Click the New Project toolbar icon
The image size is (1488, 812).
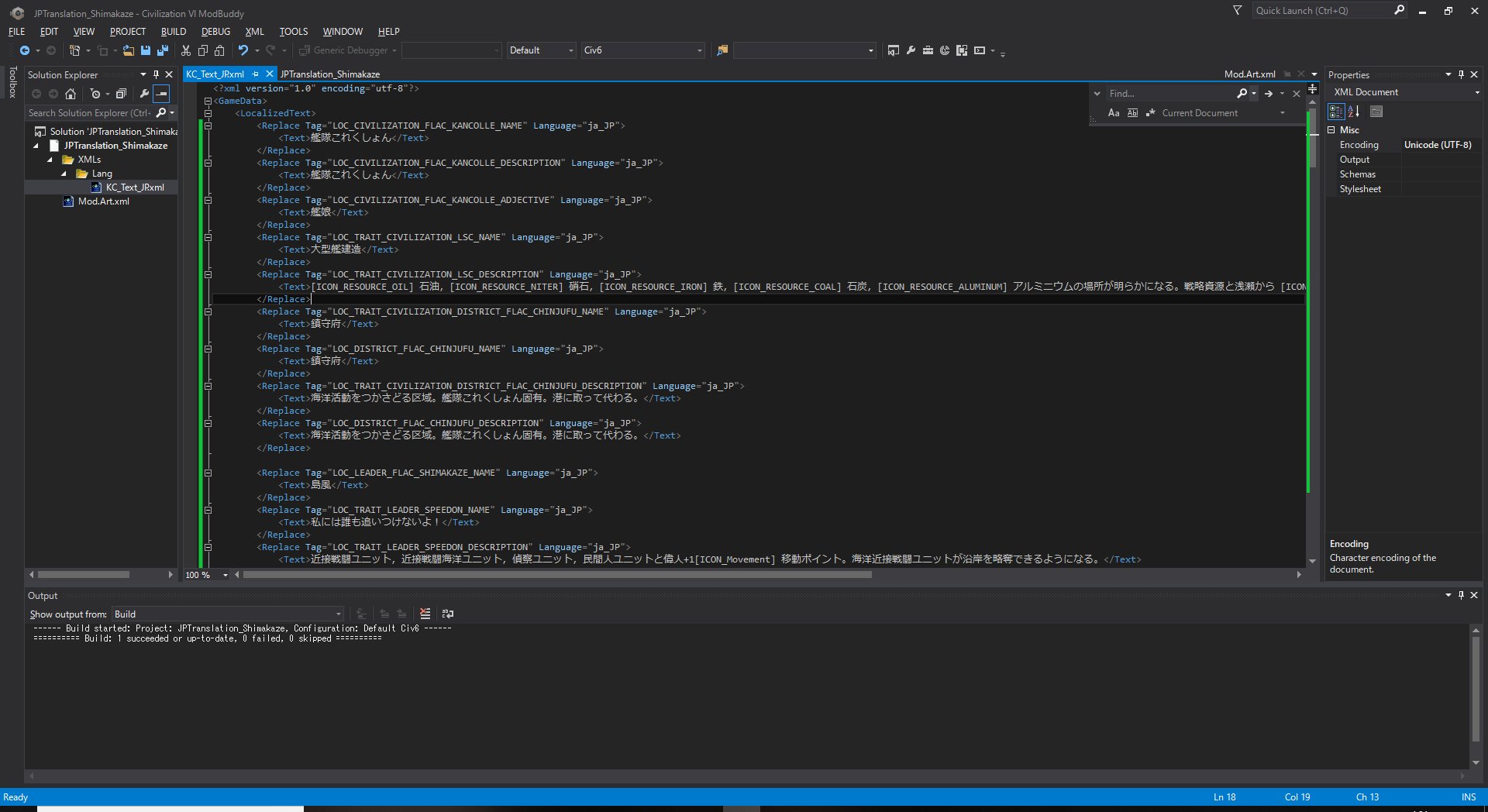[x=74, y=50]
